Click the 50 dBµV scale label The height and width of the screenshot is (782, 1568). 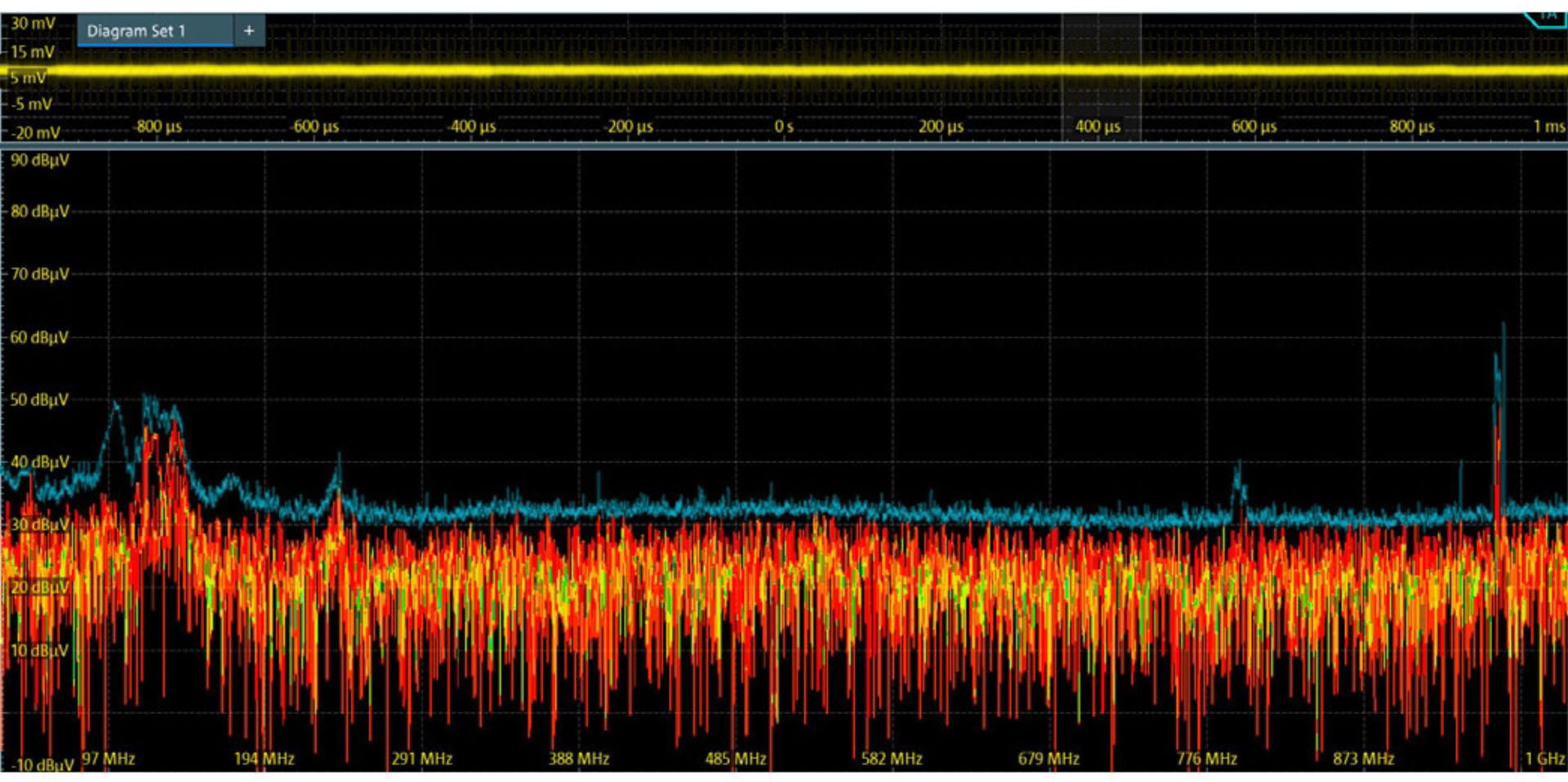pos(39,400)
